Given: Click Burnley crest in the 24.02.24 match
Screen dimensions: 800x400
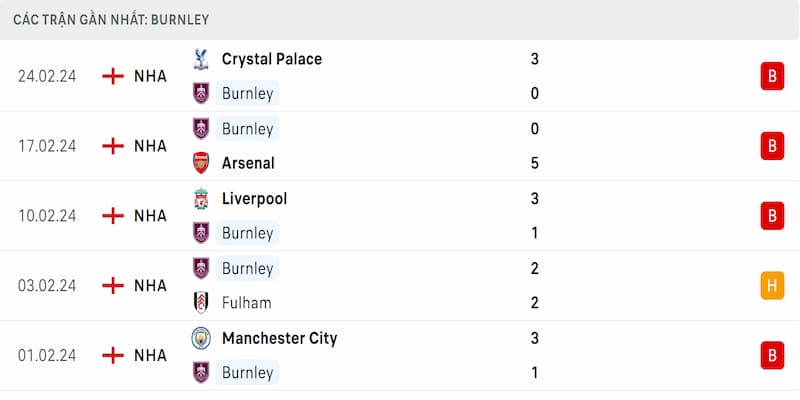Looking at the screenshot, I should click(x=202, y=93).
